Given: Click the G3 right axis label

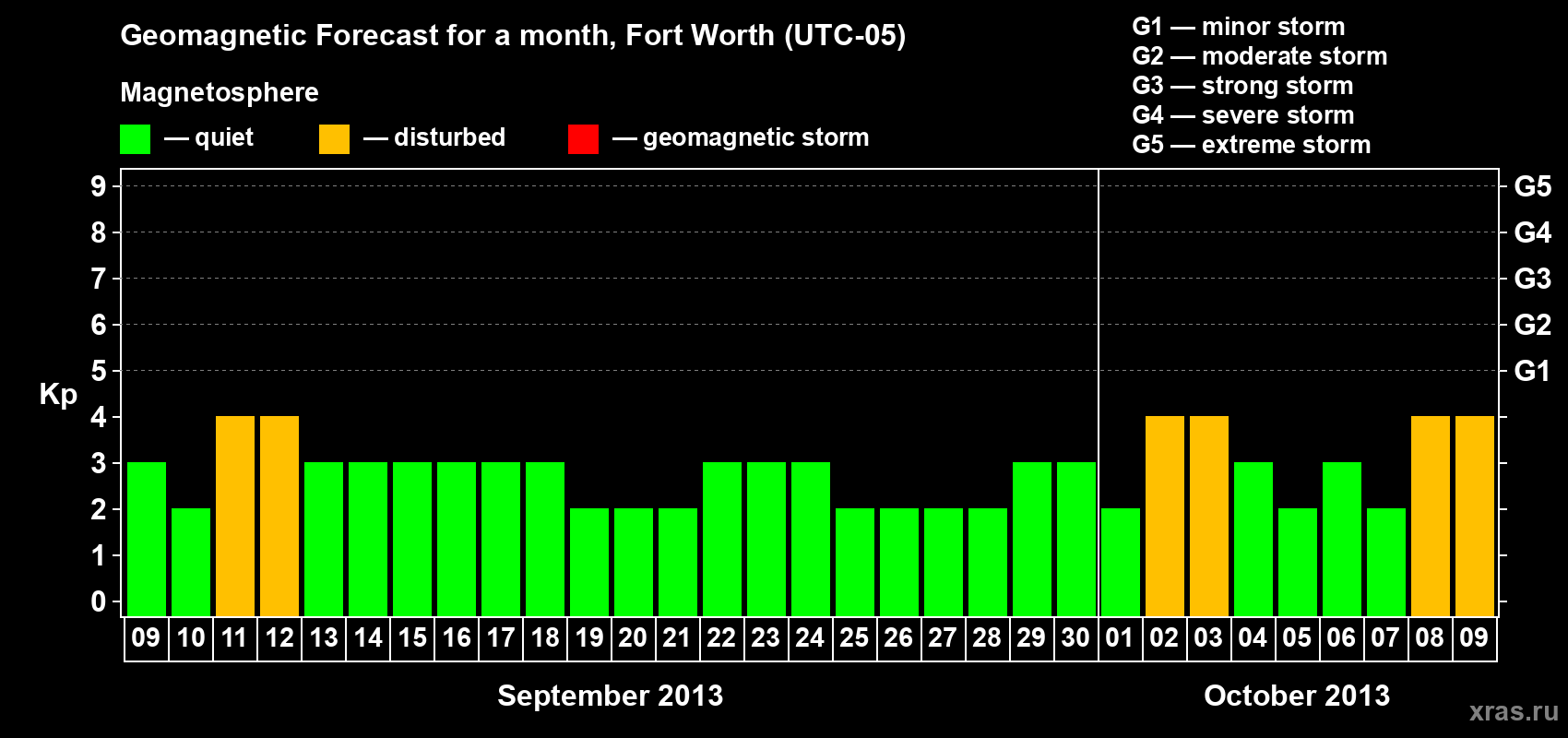Looking at the screenshot, I should pyautogui.click(x=1533, y=279).
